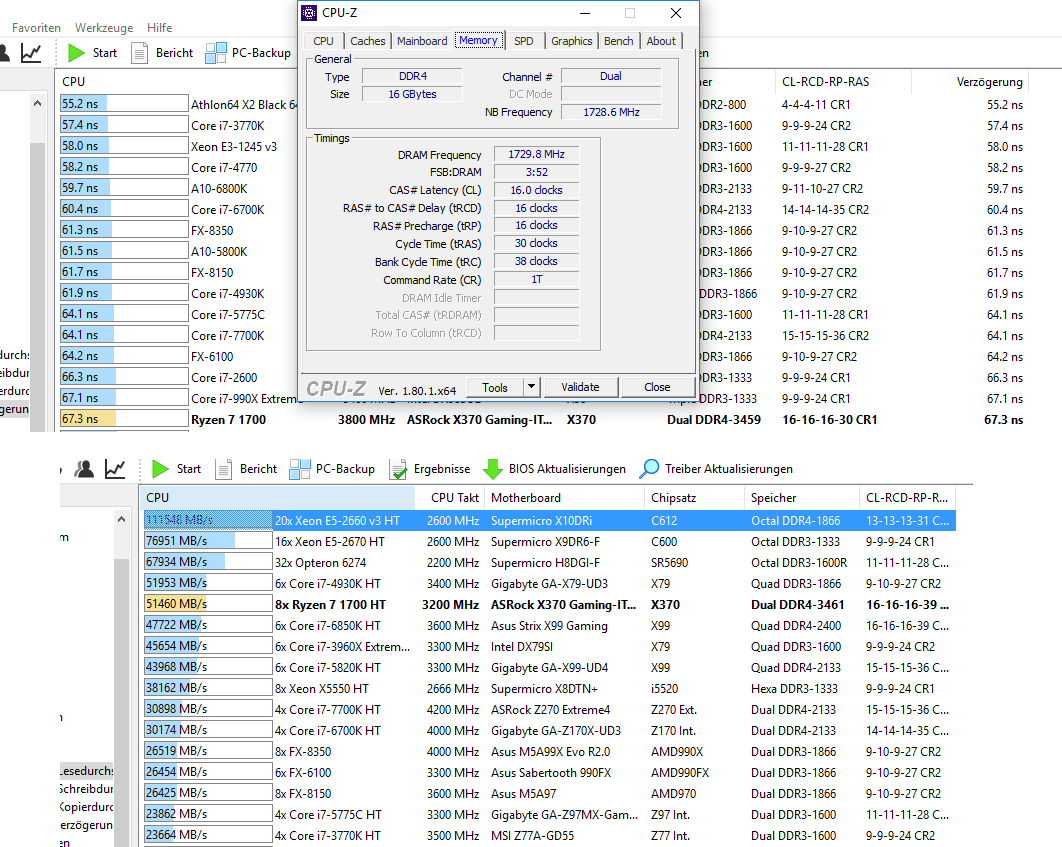Click the green Start play icon in lower toolbar

click(x=160, y=469)
